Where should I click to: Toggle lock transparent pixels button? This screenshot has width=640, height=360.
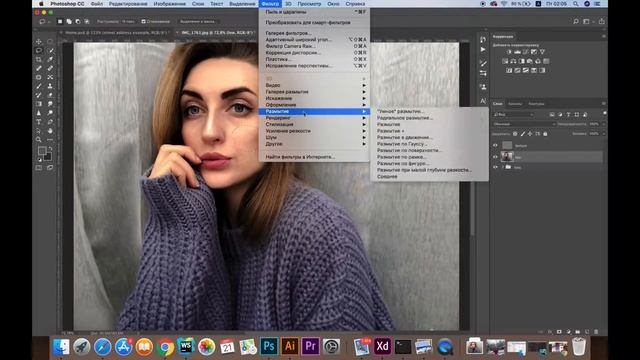point(515,134)
